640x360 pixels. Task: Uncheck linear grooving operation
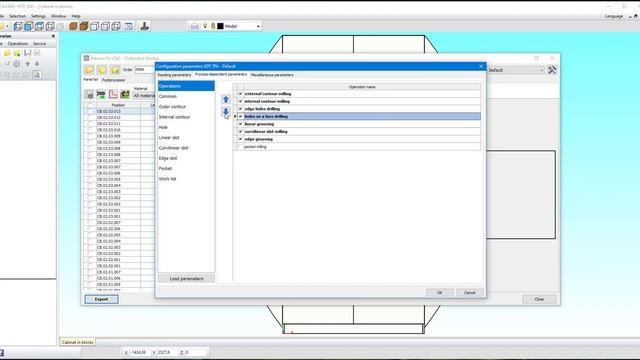(240, 124)
